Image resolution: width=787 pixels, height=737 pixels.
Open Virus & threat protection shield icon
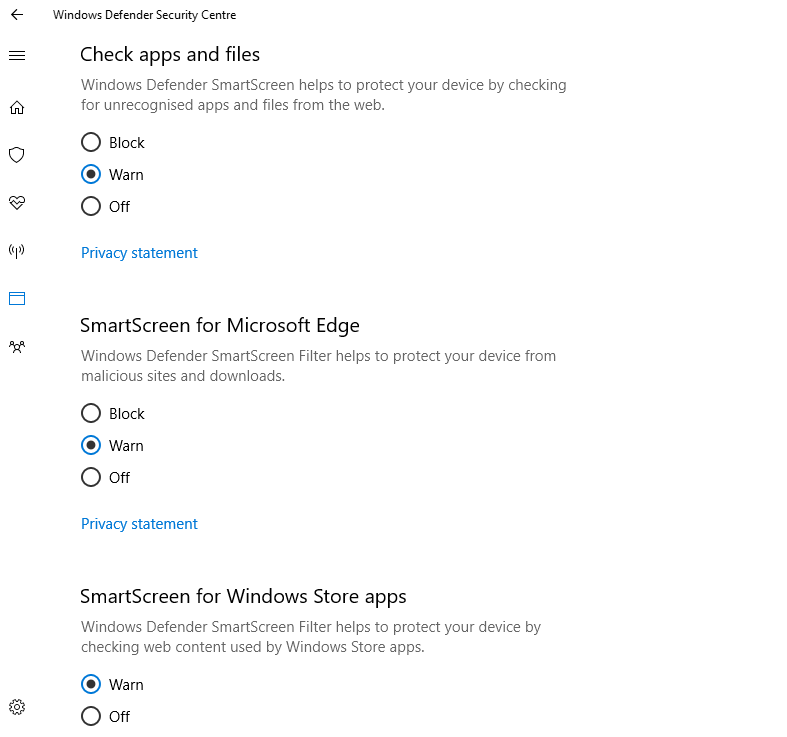17,155
